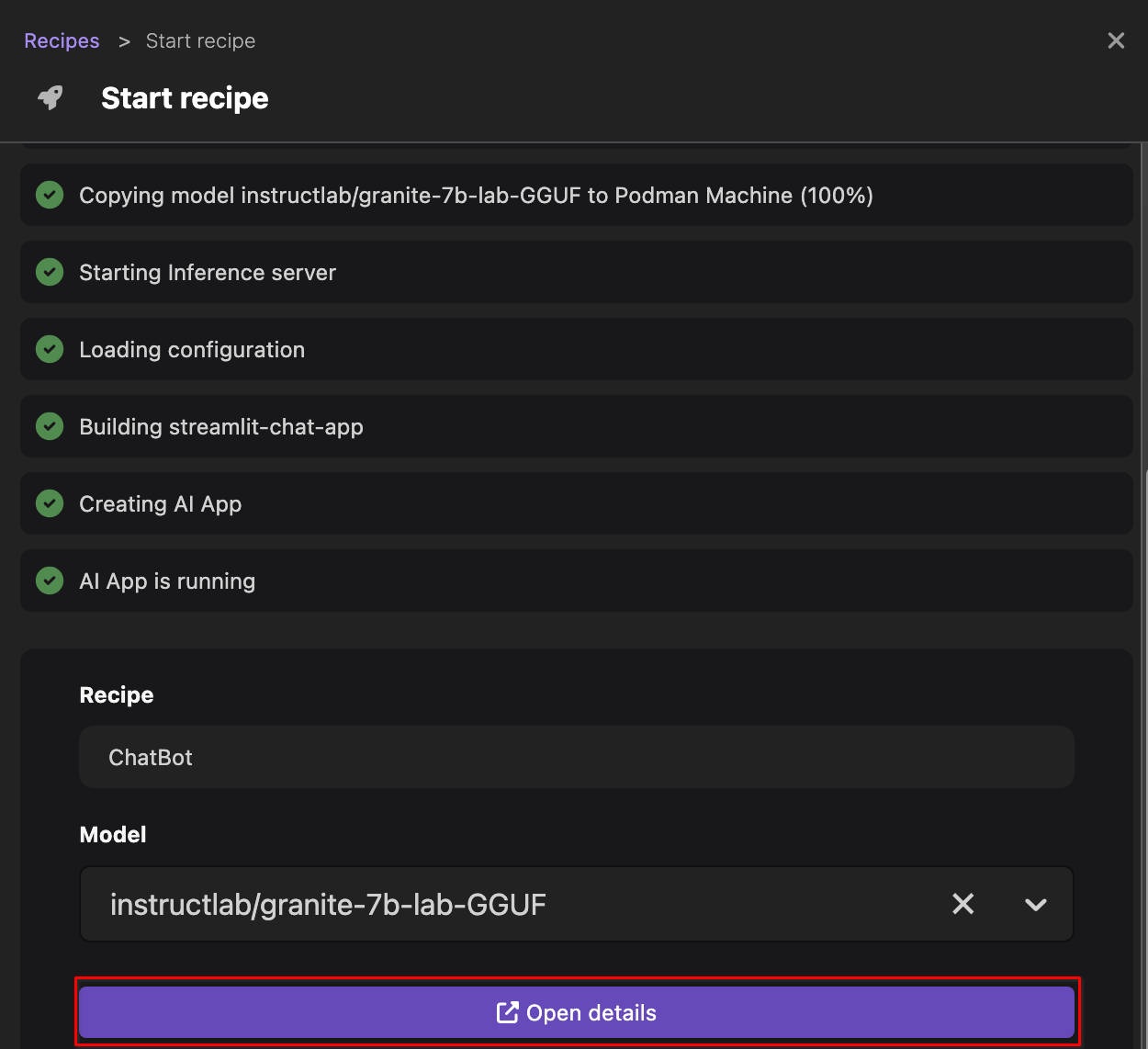Click check icon for Loading configuration
The height and width of the screenshot is (1049, 1148).
tap(50, 349)
